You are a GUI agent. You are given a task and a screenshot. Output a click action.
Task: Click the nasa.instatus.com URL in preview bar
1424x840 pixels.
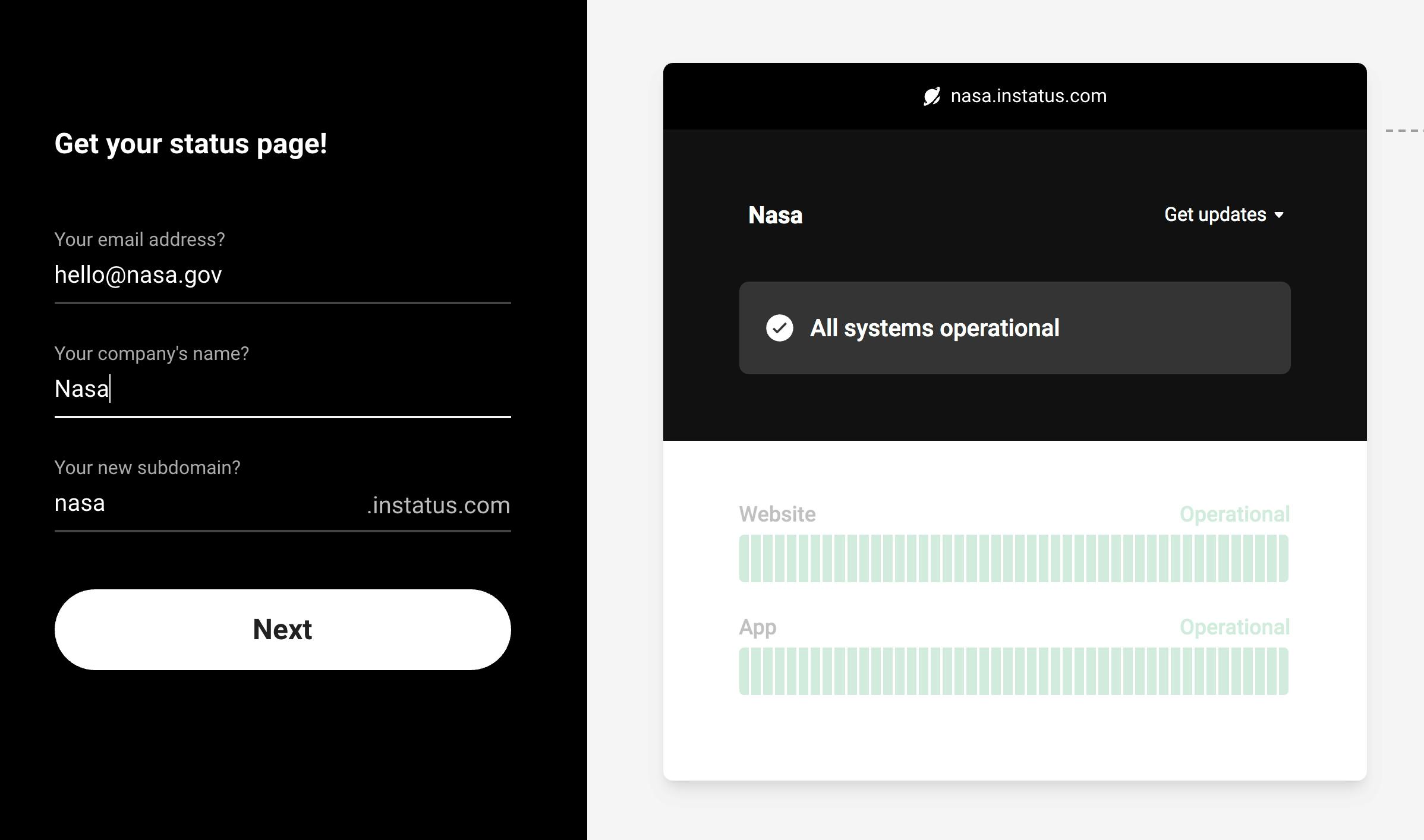pos(1028,96)
